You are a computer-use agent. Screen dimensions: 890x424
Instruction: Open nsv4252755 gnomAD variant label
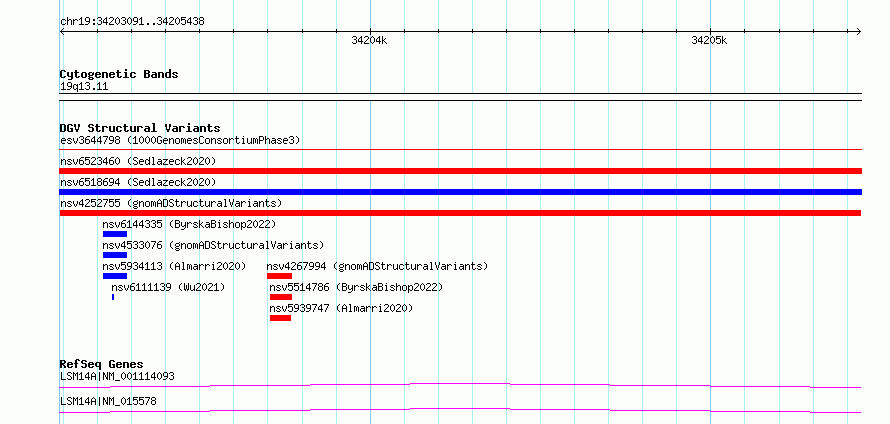pyautogui.click(x=171, y=203)
